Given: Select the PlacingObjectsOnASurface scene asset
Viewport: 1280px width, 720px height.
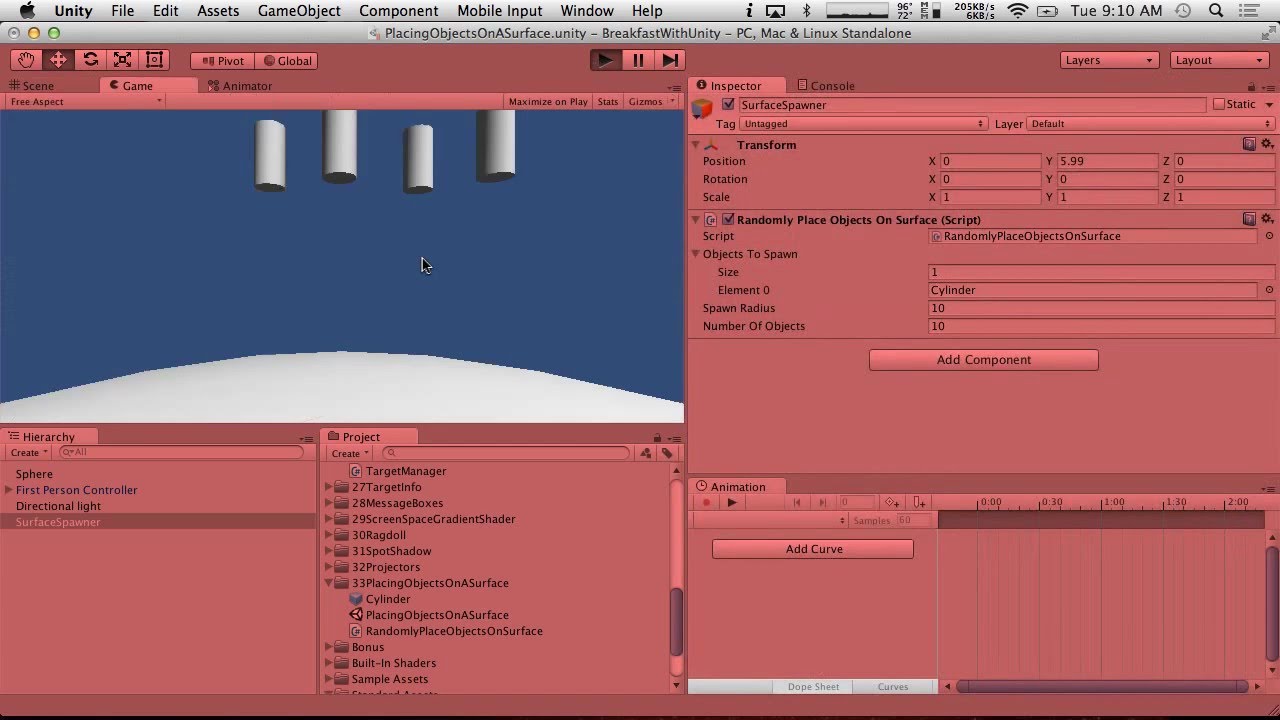Looking at the screenshot, I should [437, 615].
